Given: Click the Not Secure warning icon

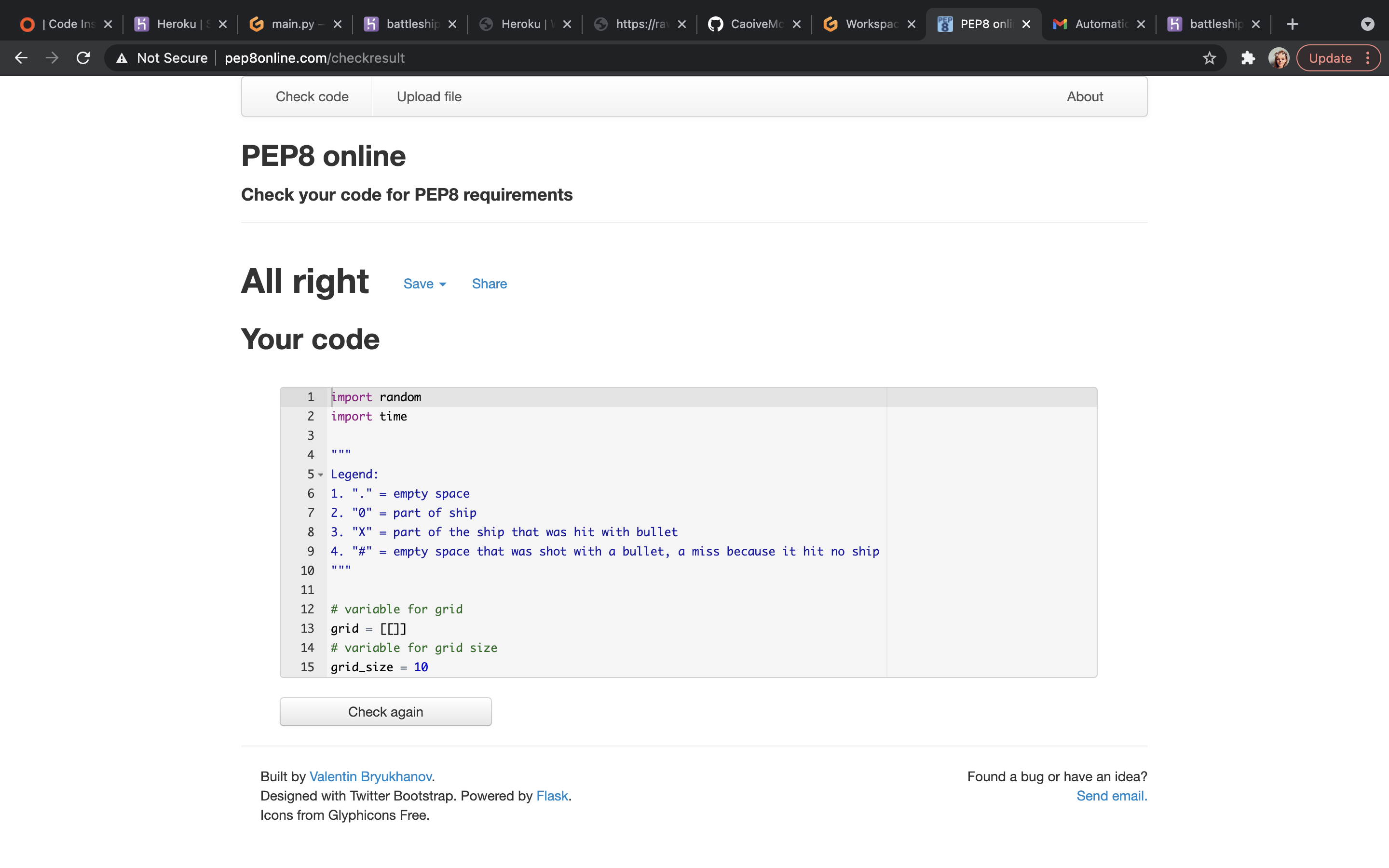Looking at the screenshot, I should [122, 58].
